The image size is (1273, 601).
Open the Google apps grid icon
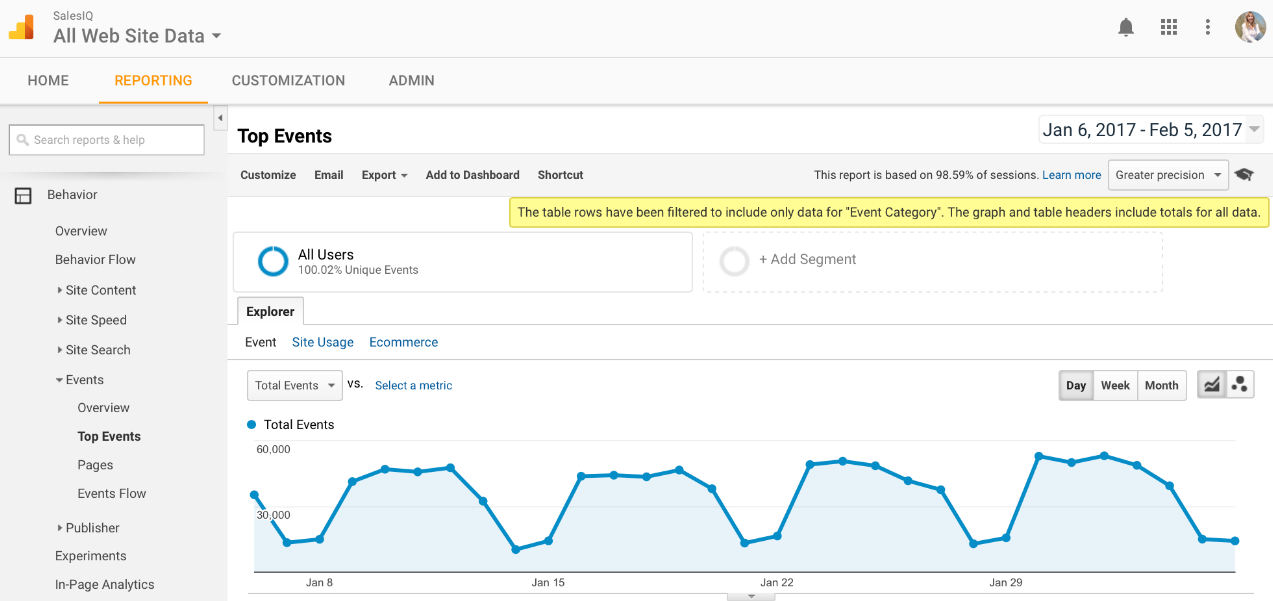[1168, 27]
